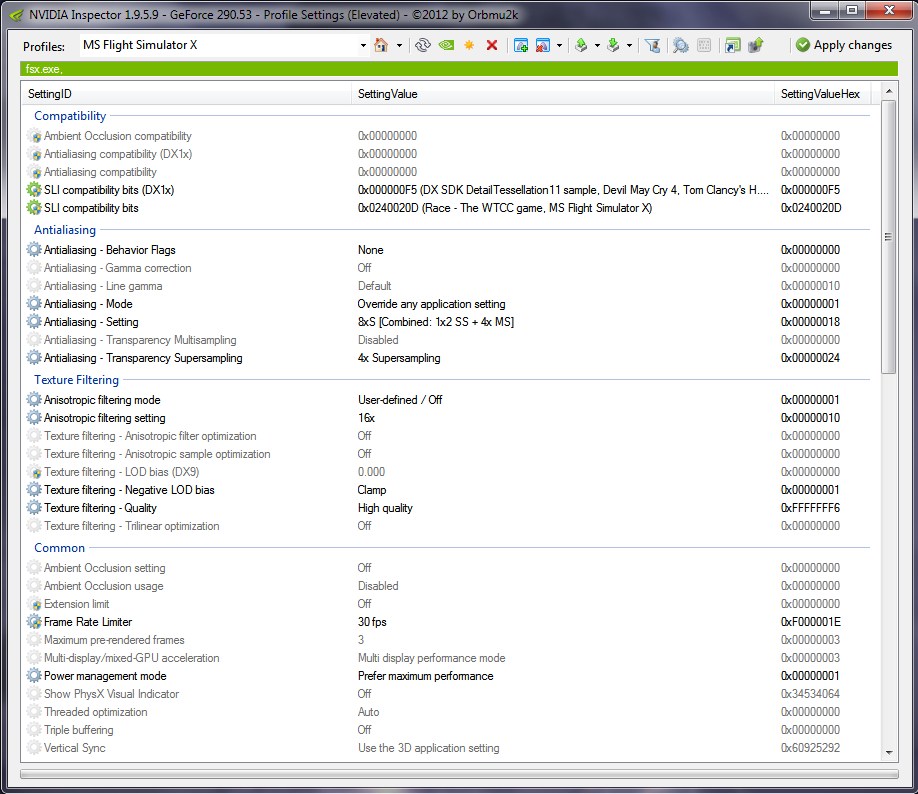Screen dimensions: 918x794
Task: Click the orange star create profile icon
Action: 469,45
